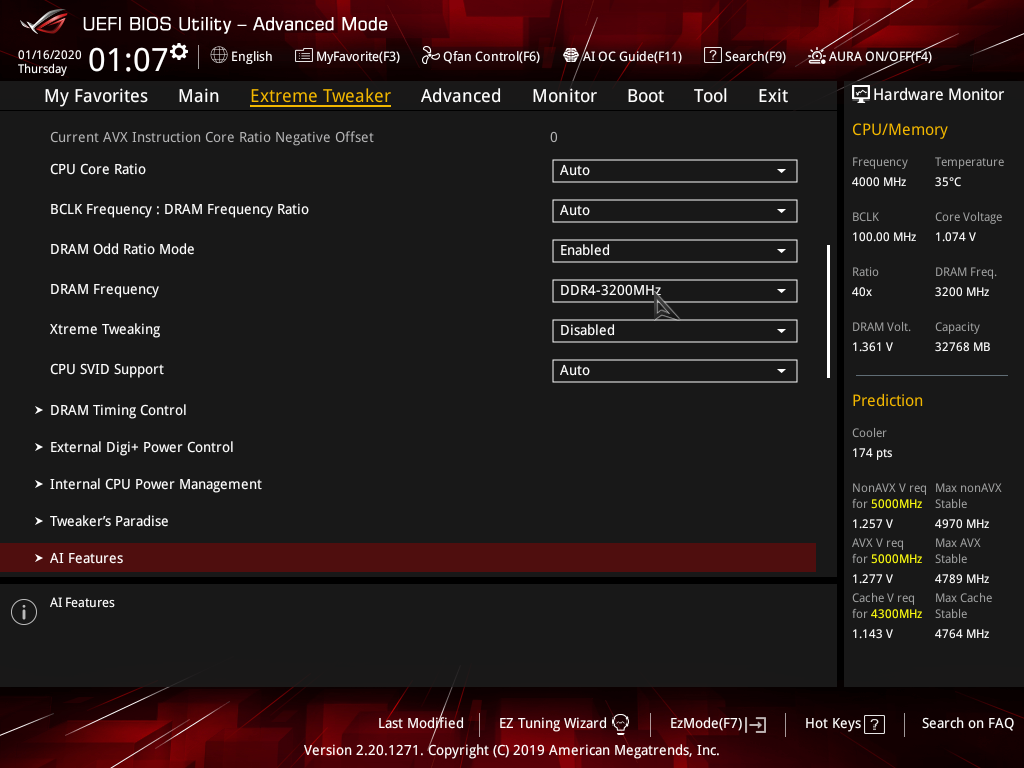Click the 174 pts cooler score

point(872,453)
